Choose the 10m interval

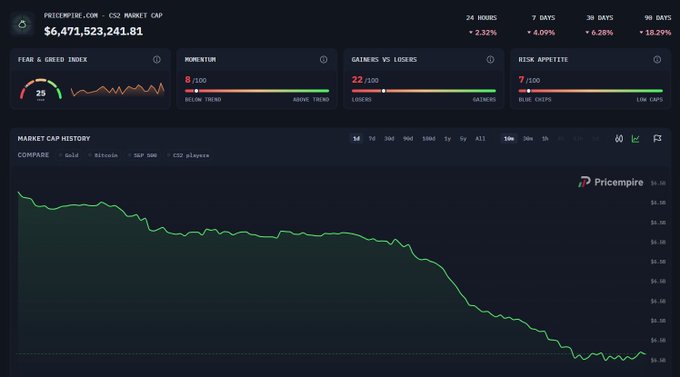[509, 138]
